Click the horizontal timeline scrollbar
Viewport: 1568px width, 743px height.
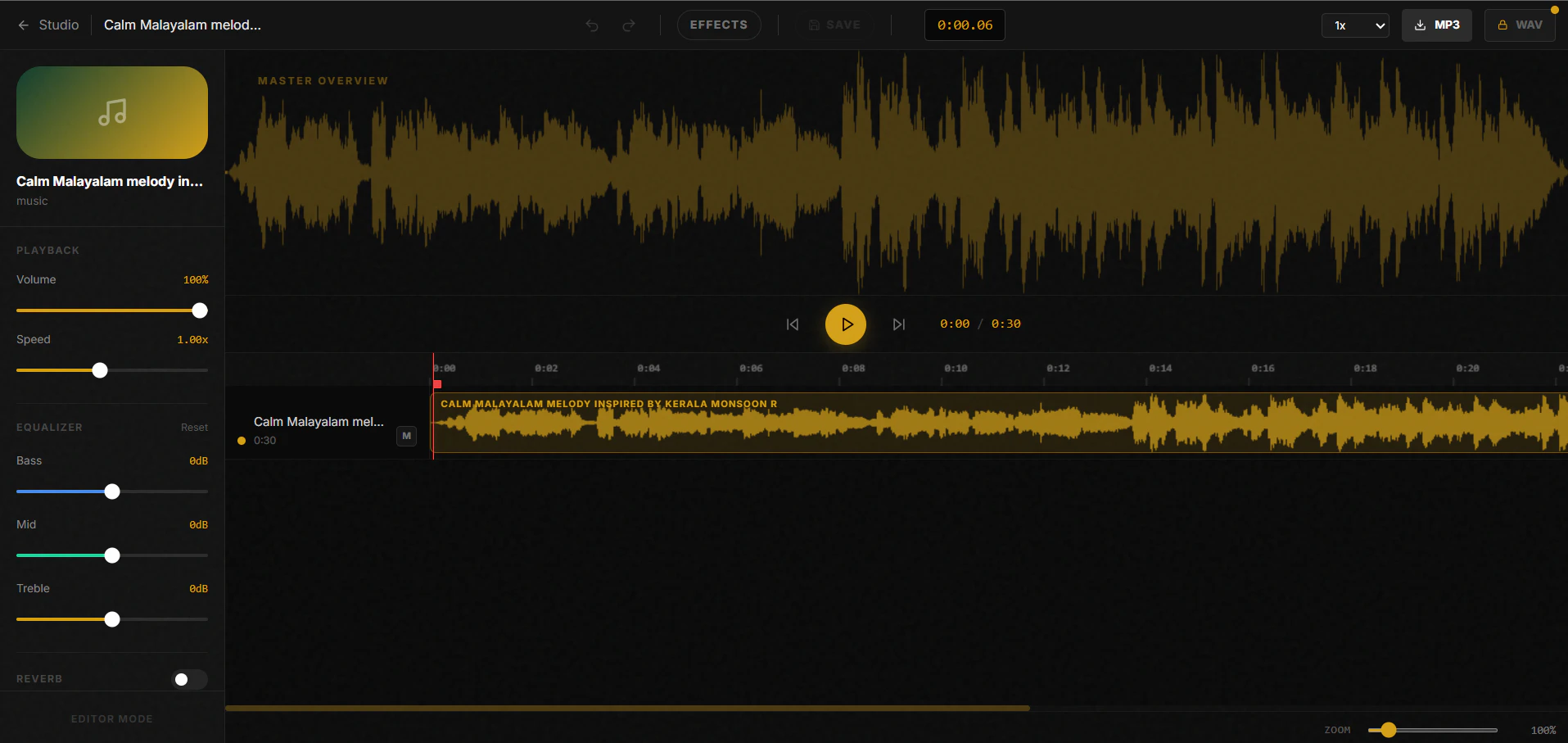[627, 708]
